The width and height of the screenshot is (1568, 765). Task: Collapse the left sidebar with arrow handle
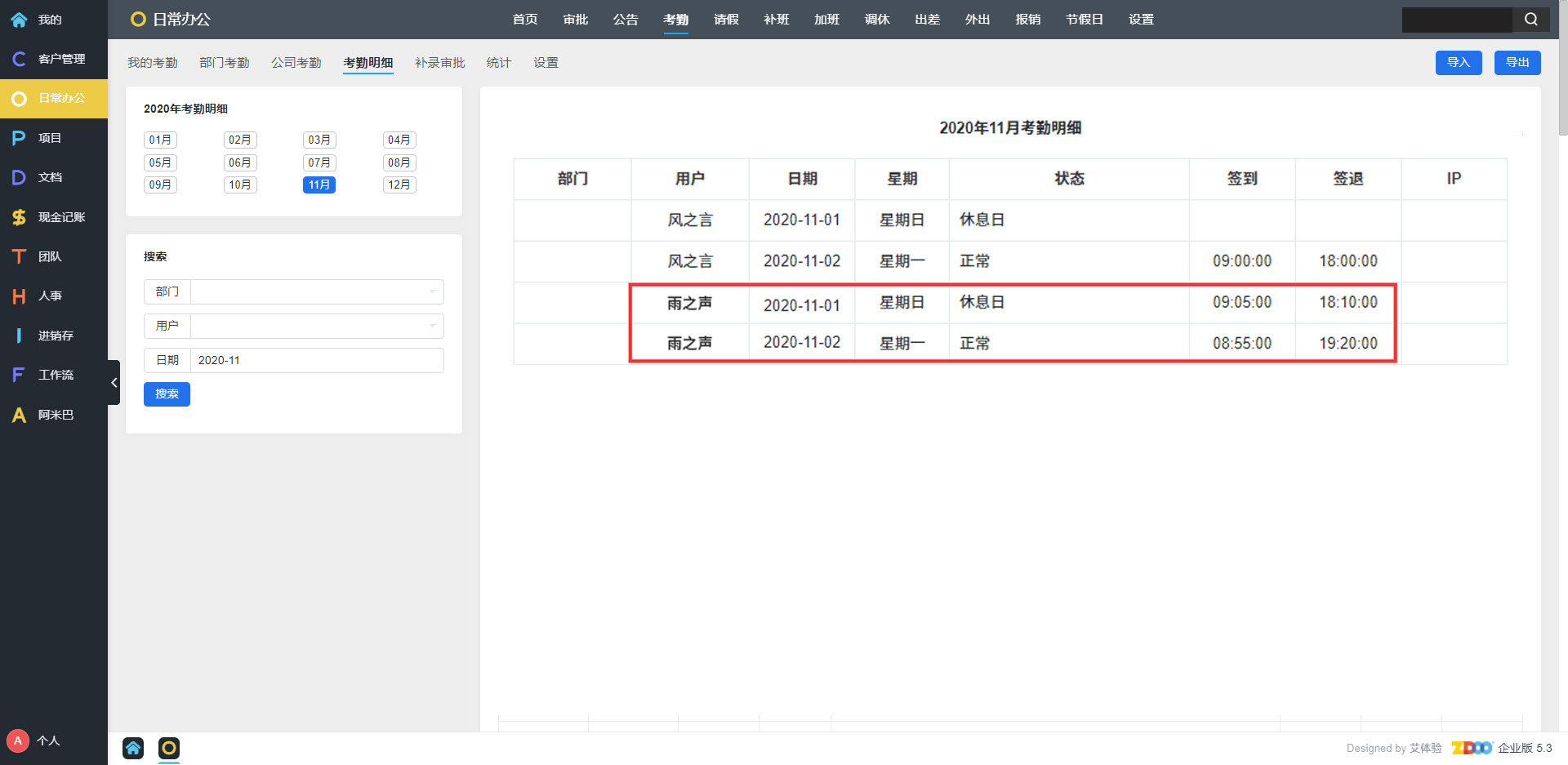pyautogui.click(x=114, y=382)
